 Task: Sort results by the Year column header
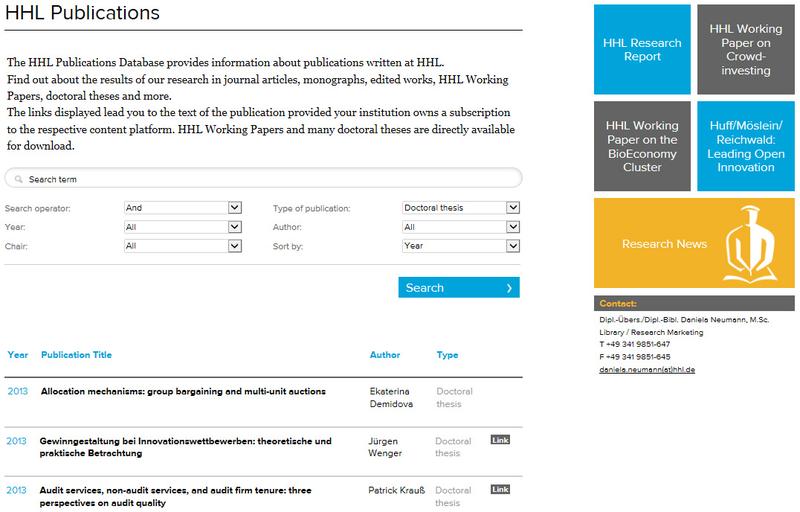point(18,355)
